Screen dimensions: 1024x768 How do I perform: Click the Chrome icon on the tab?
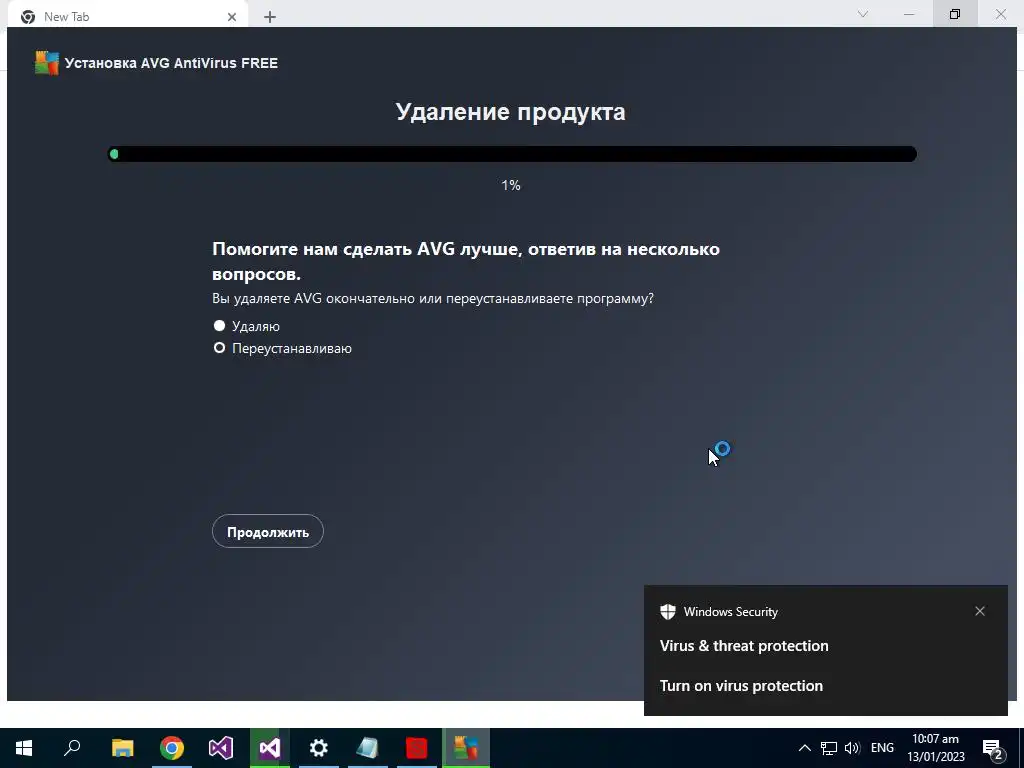(28, 17)
